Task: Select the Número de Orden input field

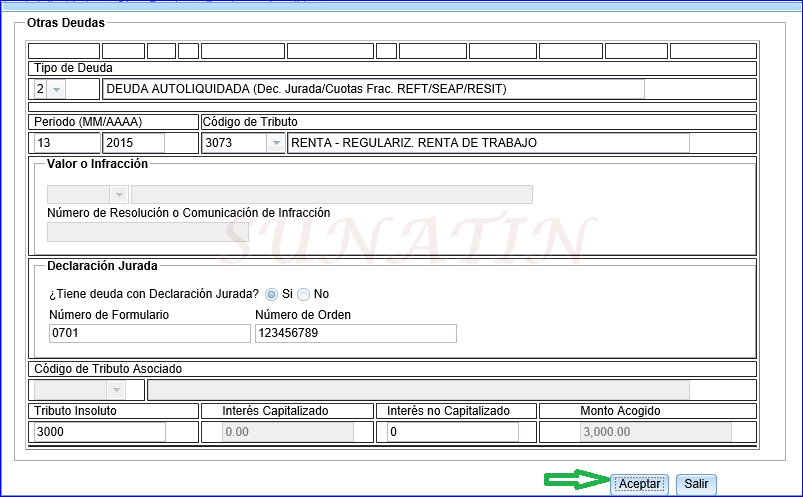Action: pyautogui.click(x=355, y=333)
